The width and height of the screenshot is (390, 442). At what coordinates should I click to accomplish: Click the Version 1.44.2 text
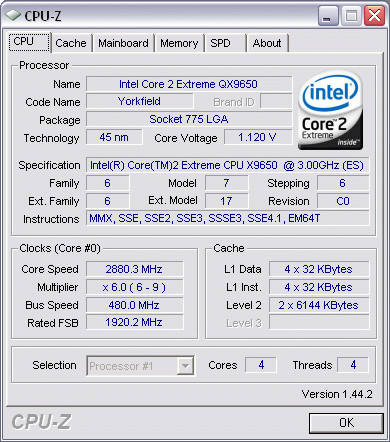point(337,394)
